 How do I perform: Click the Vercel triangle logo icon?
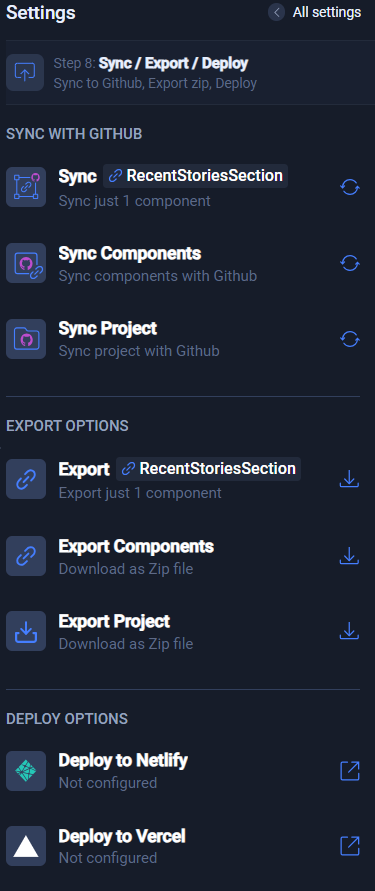(x=26, y=846)
